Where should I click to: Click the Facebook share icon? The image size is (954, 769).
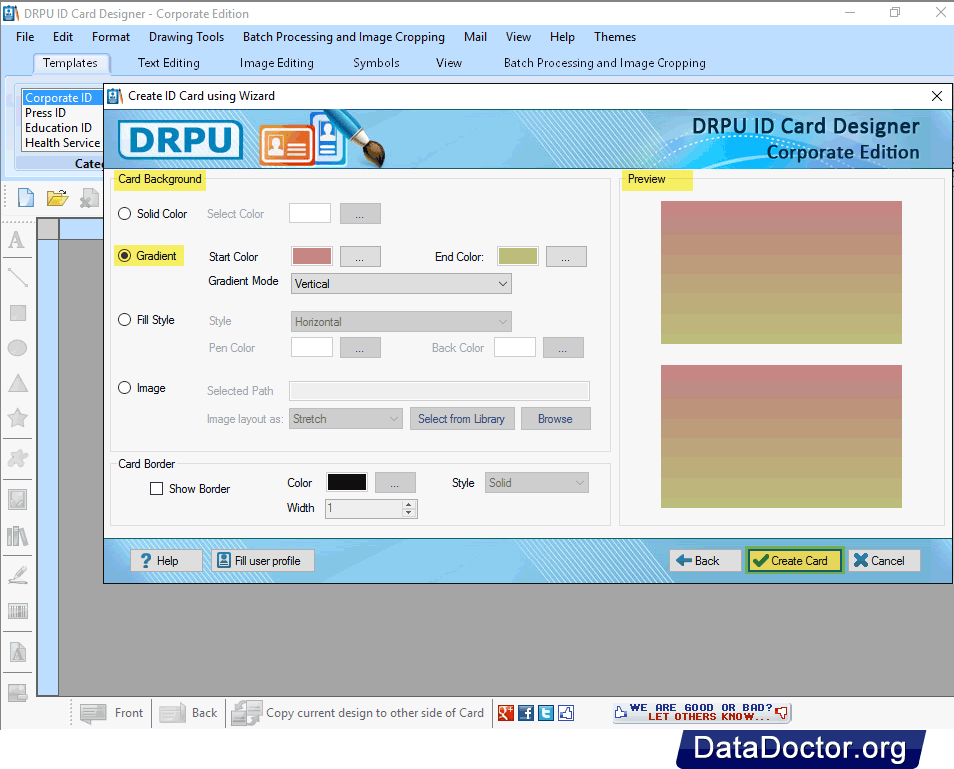(526, 713)
